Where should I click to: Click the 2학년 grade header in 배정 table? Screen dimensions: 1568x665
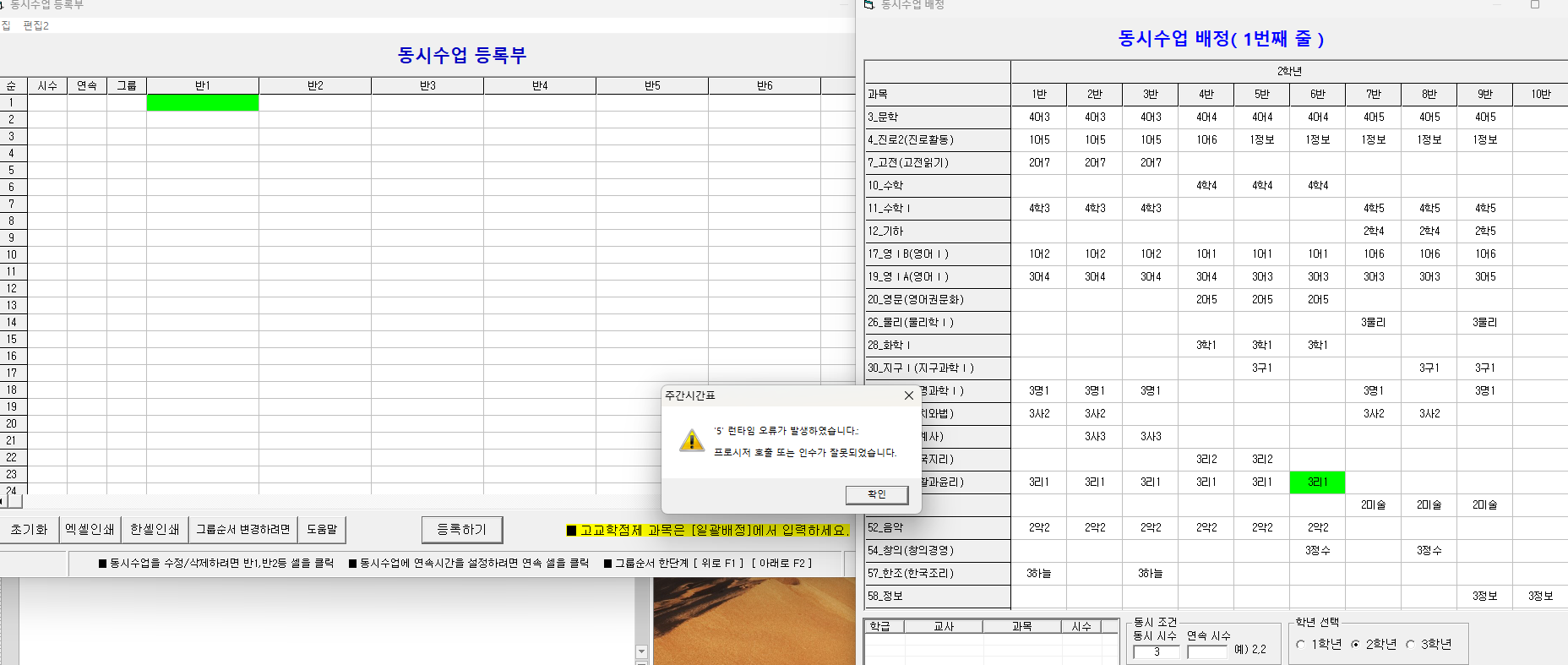(1289, 71)
